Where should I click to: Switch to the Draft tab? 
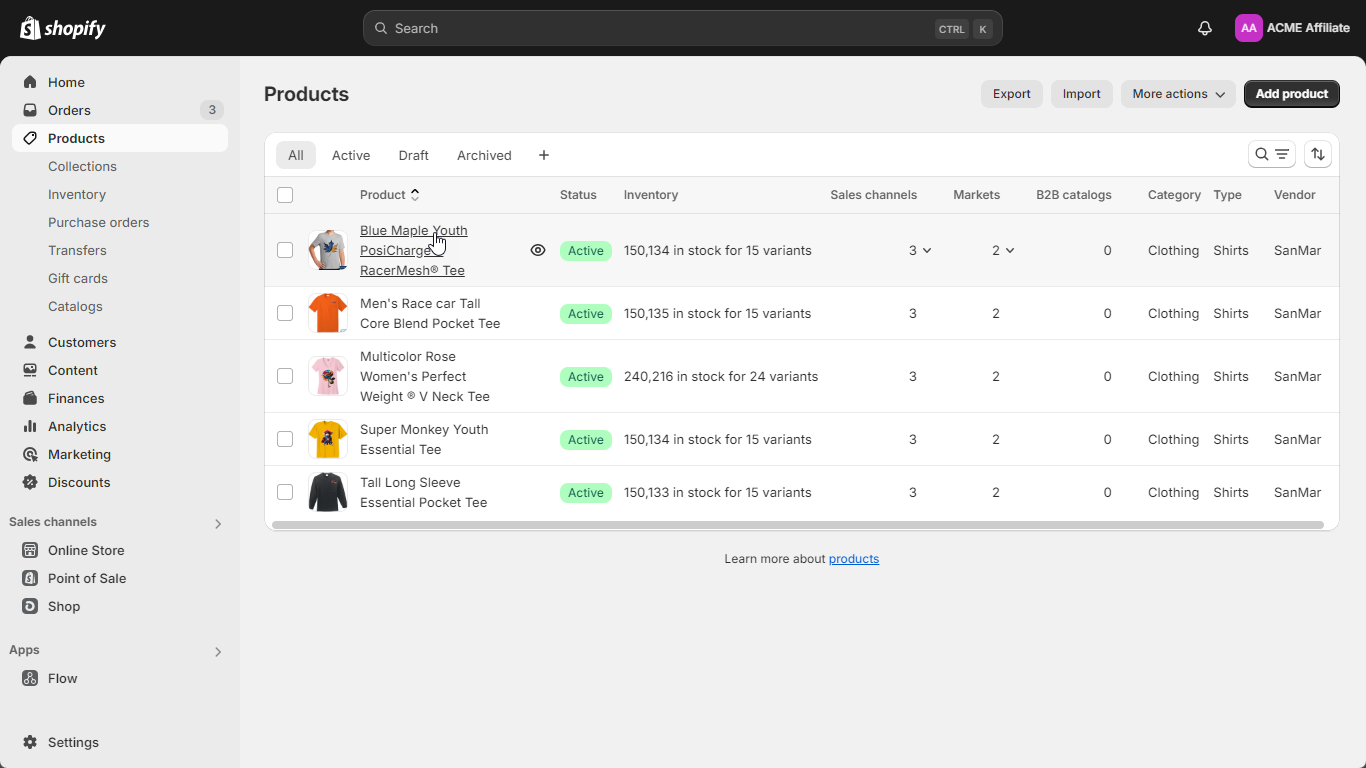pos(413,155)
